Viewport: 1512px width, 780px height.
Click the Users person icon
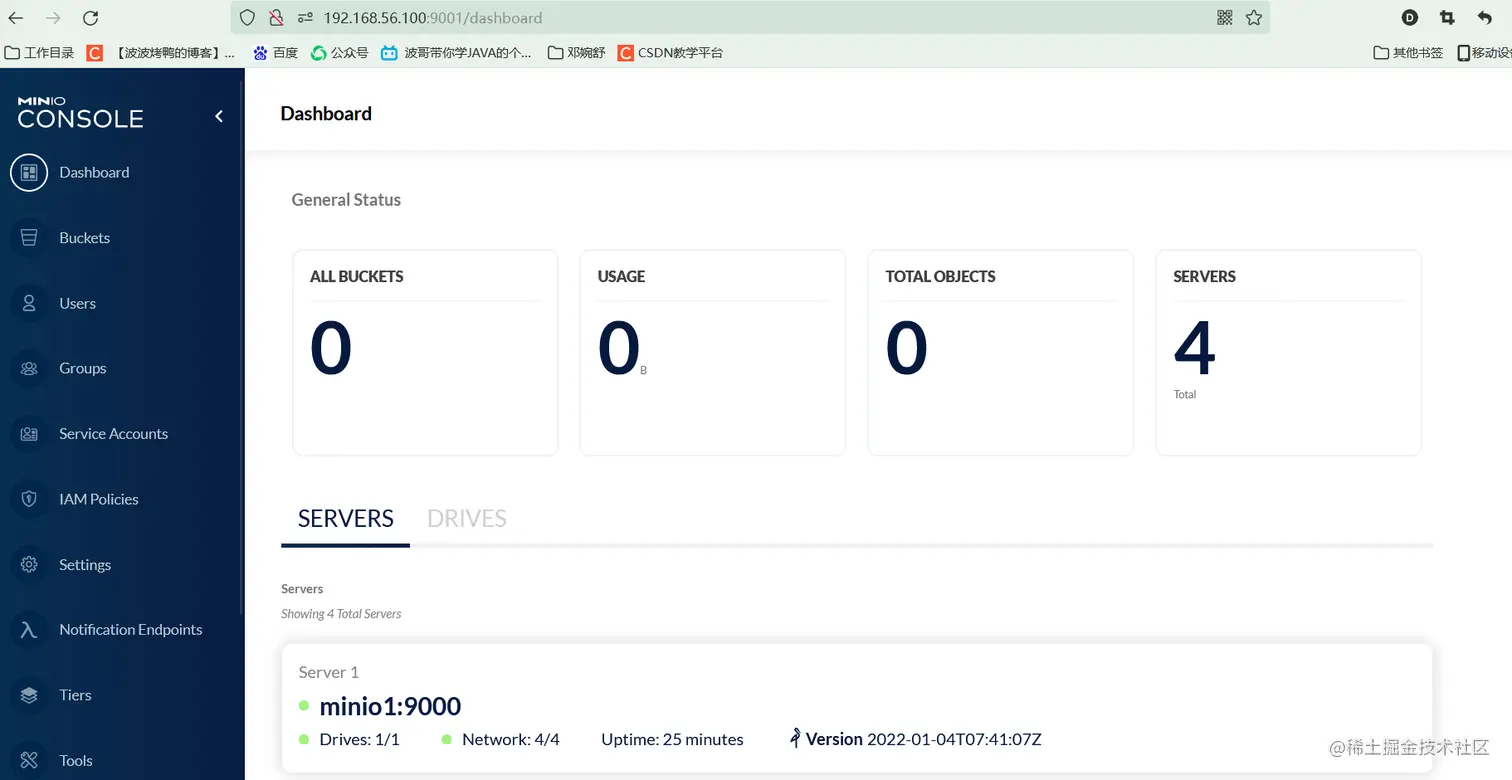29,303
